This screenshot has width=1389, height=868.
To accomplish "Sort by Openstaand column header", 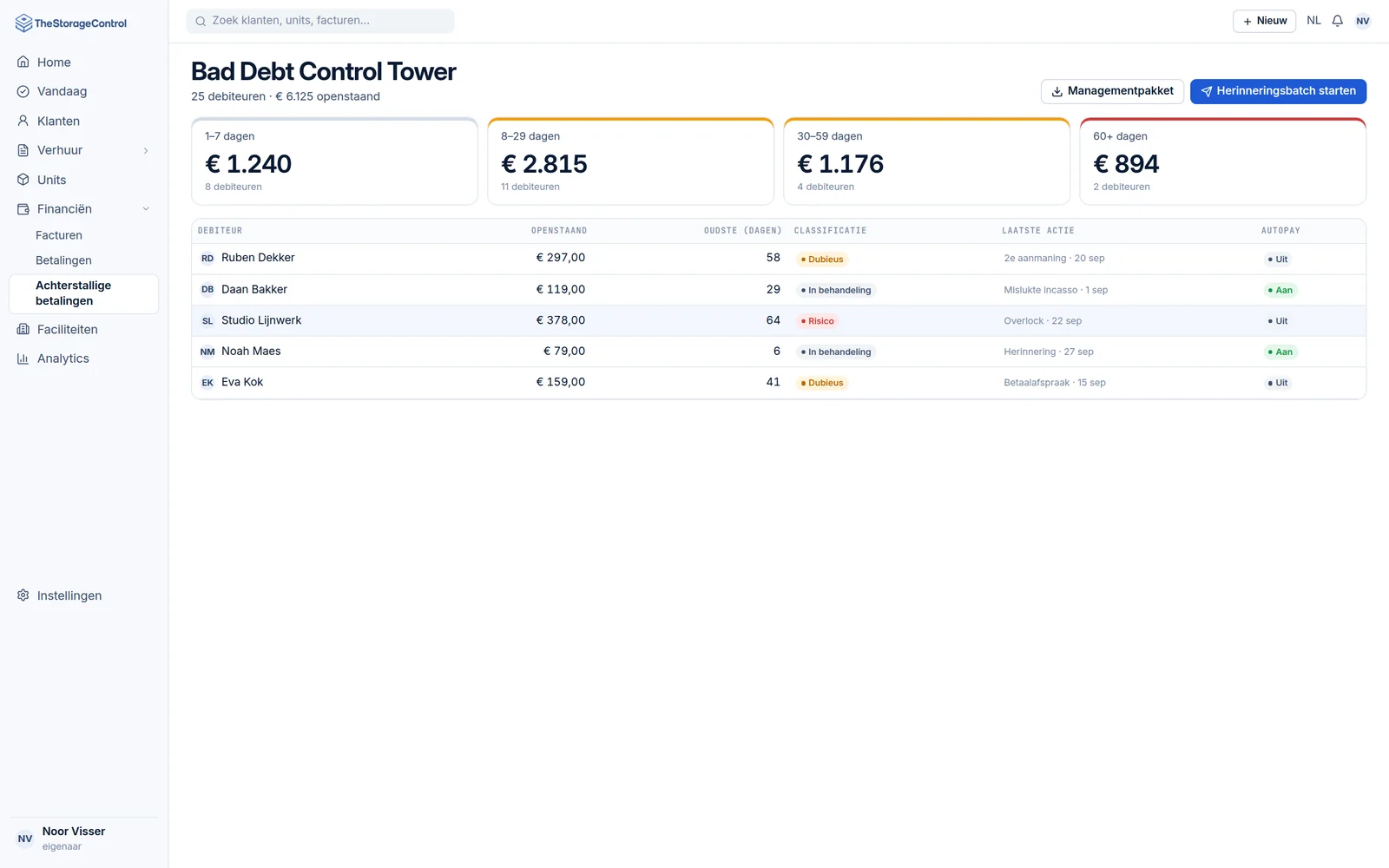I will pyautogui.click(x=559, y=231).
